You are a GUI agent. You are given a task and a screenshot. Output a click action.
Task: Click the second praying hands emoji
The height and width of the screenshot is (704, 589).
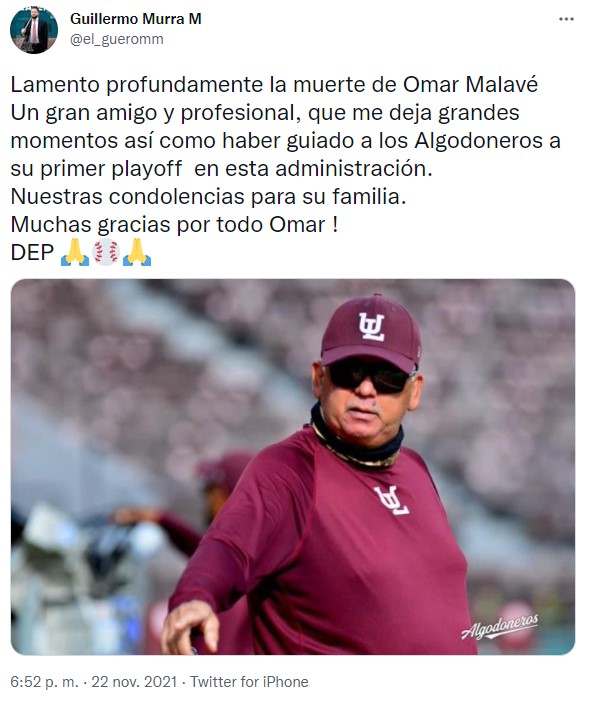click(137, 252)
